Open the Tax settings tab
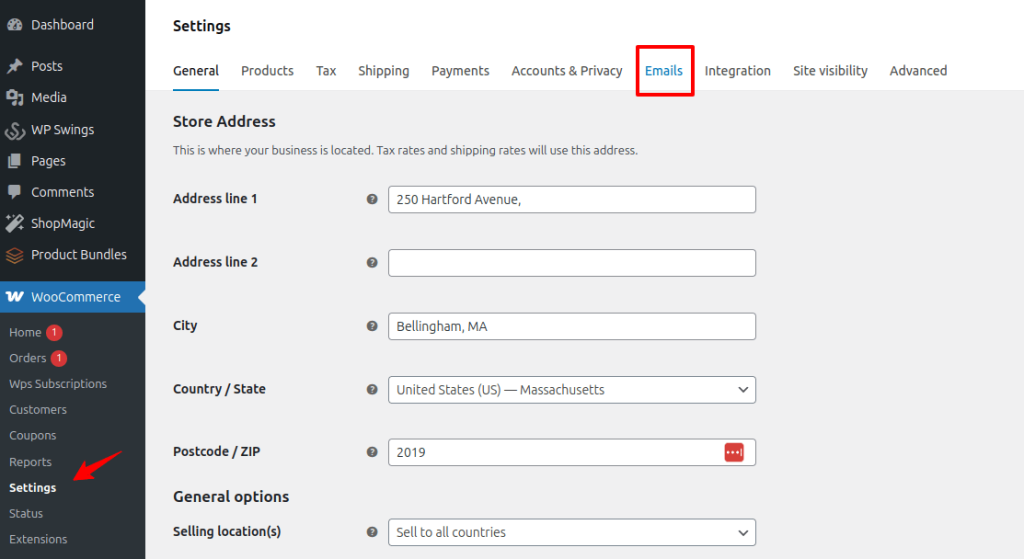Screen dimensions: 1024x559 click(x=326, y=71)
